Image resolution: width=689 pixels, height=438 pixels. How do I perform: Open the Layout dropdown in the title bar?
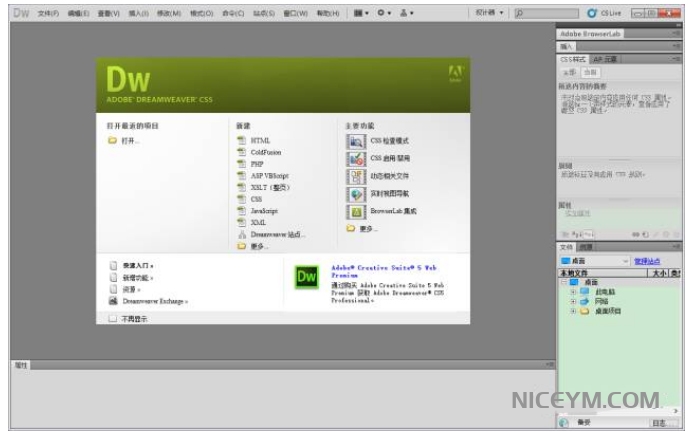point(361,13)
